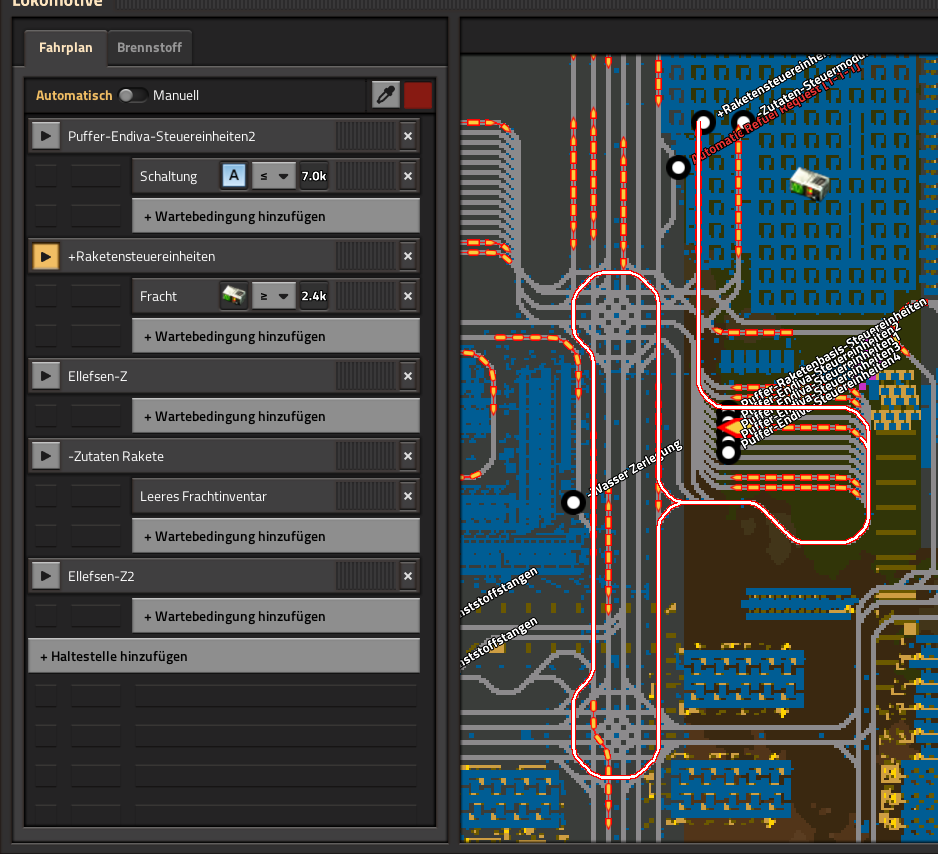Click the play button beside -Zutaten Rakete

coord(45,456)
